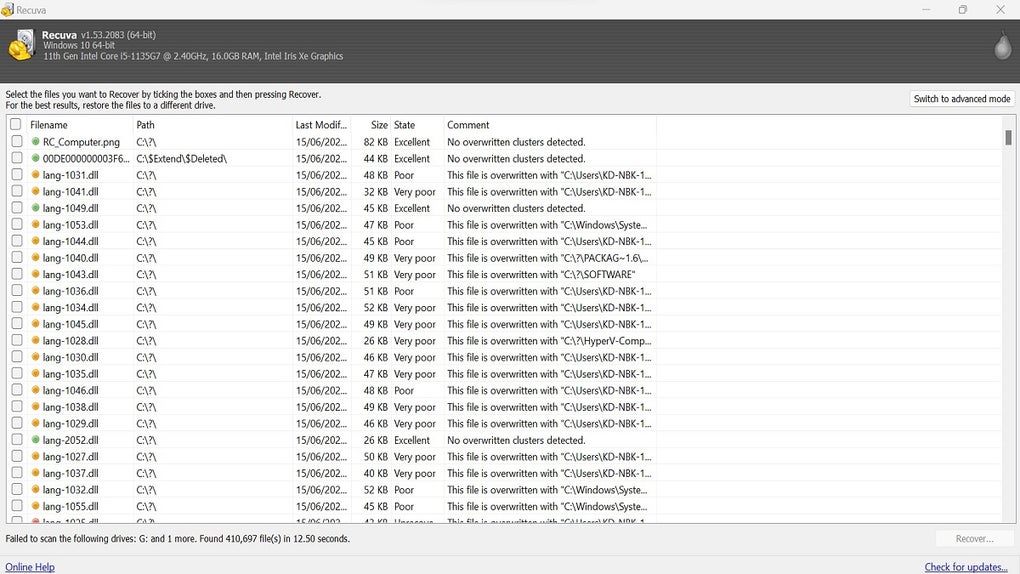Click the Recuva hard hat logo icon
The height and width of the screenshot is (574, 1020).
click(x=21, y=46)
